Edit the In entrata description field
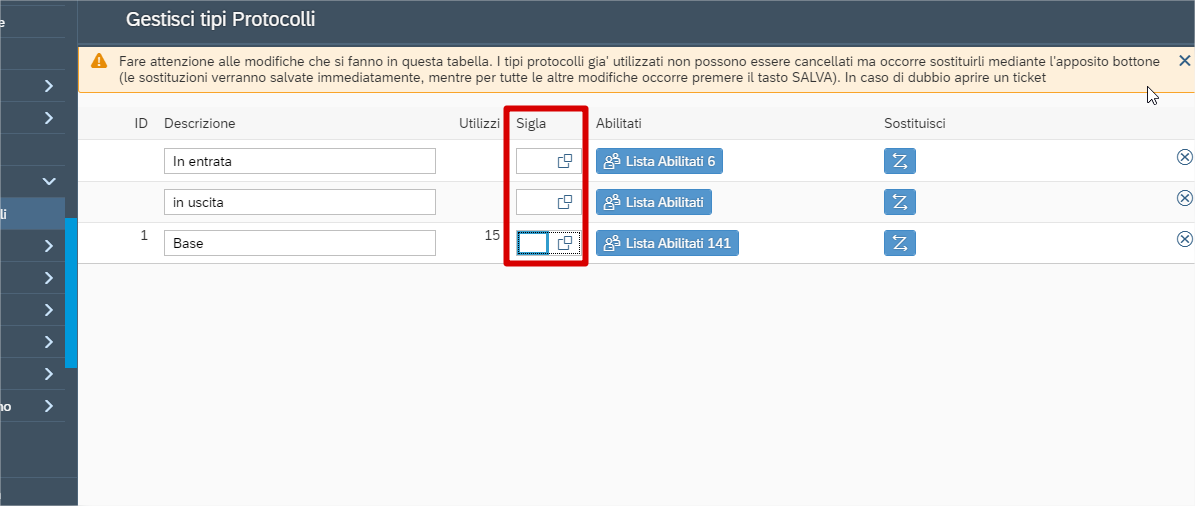 [x=300, y=162]
